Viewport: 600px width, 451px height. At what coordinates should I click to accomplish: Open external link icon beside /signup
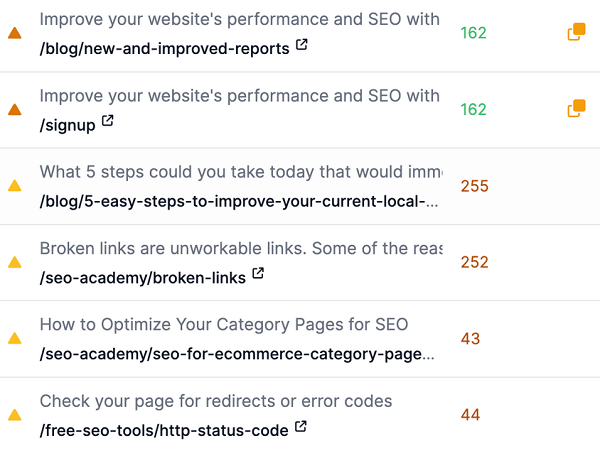click(108, 121)
